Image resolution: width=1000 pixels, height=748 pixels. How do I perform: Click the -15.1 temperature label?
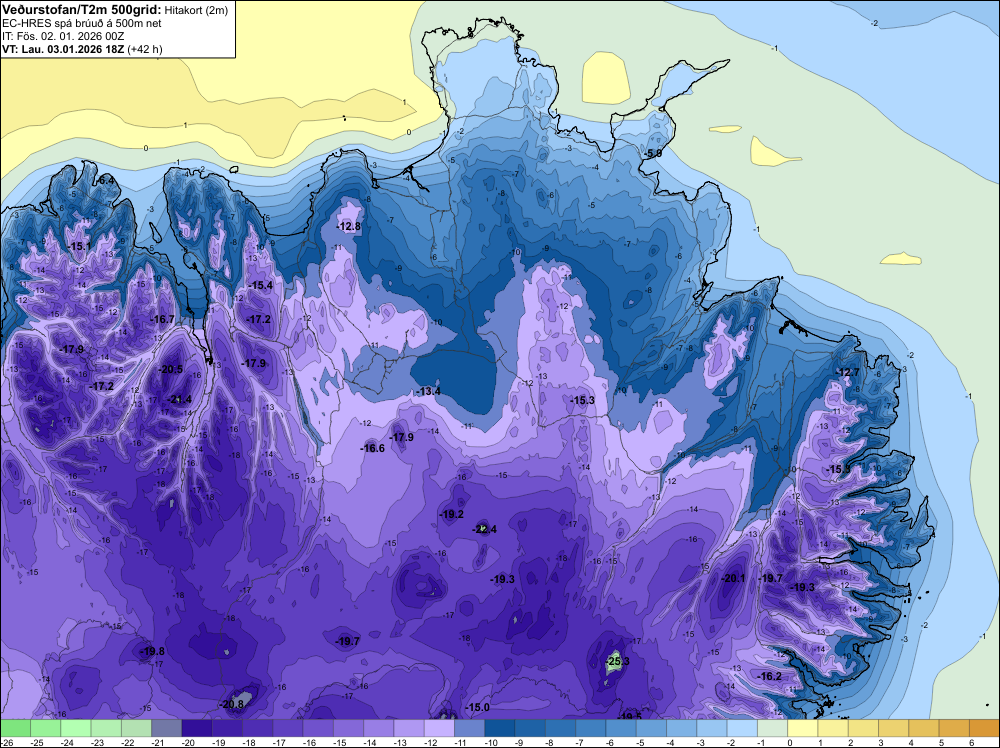click(x=79, y=246)
